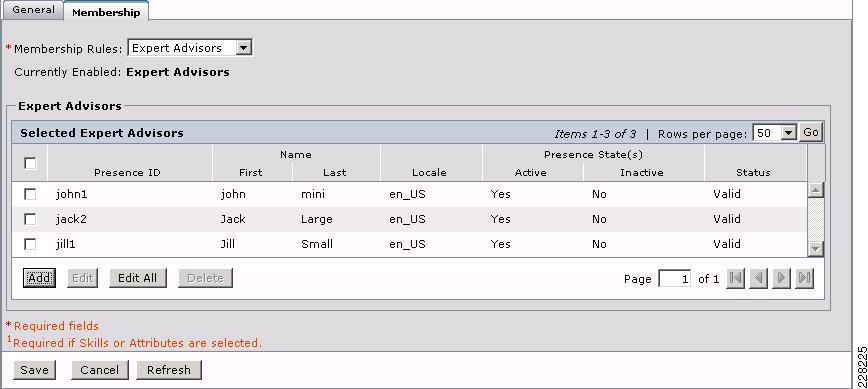Click table scrollbar up arrow

816,190
